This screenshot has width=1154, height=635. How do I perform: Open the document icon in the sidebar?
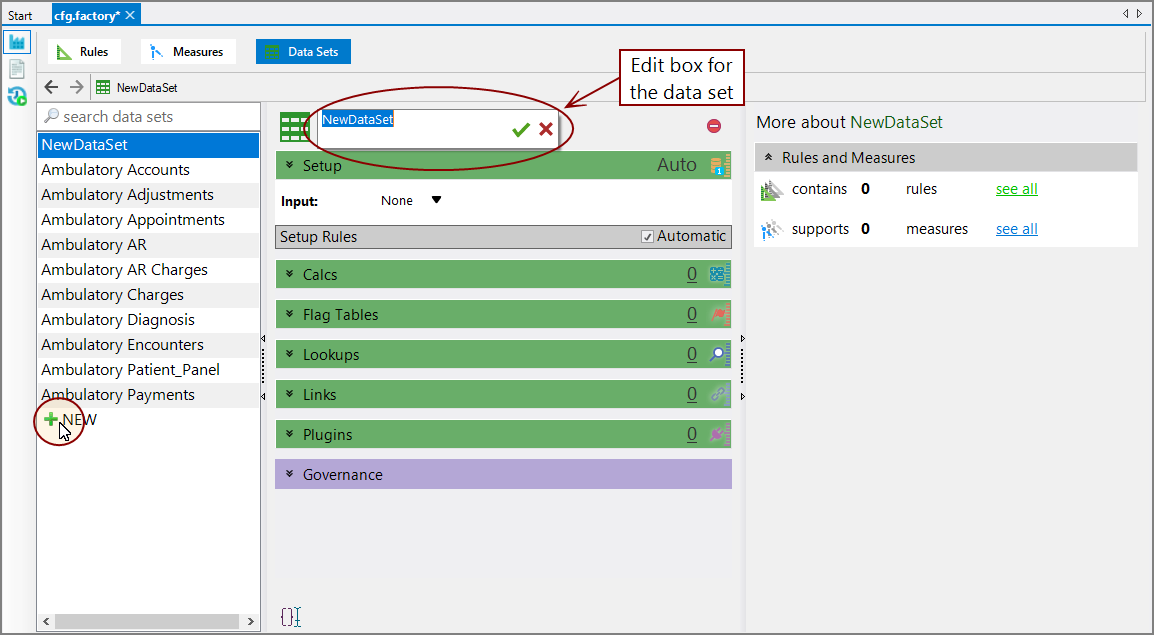coord(16,68)
